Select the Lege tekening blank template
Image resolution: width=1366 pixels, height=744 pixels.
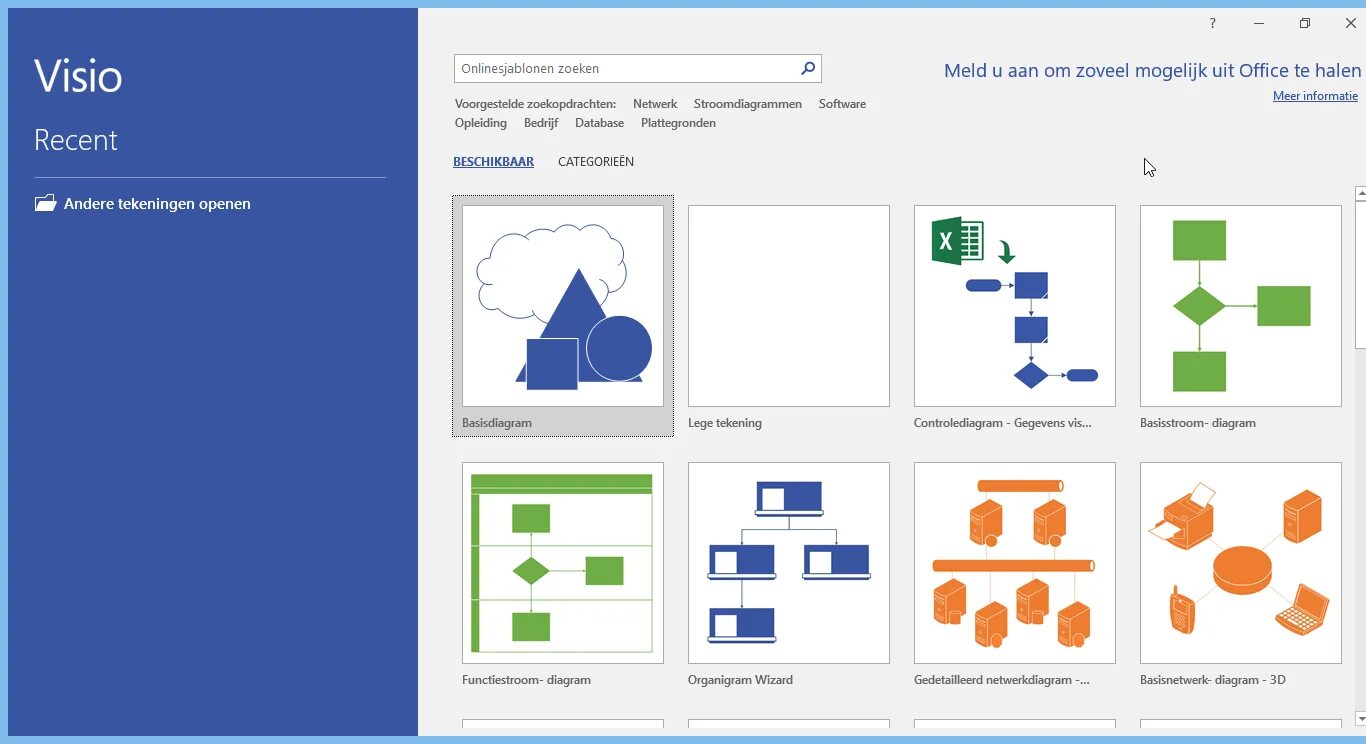pyautogui.click(x=789, y=306)
